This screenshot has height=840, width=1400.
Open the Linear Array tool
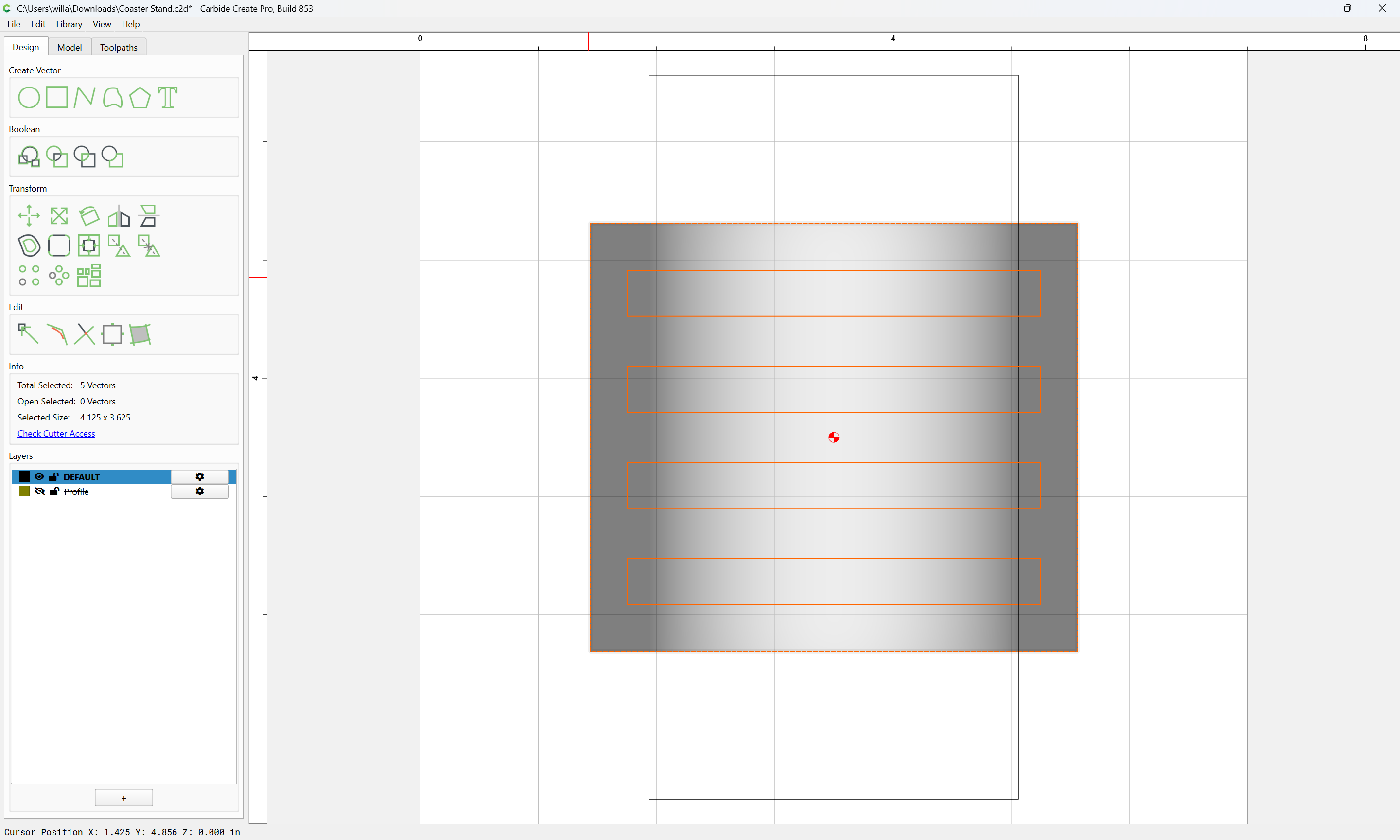click(29, 276)
